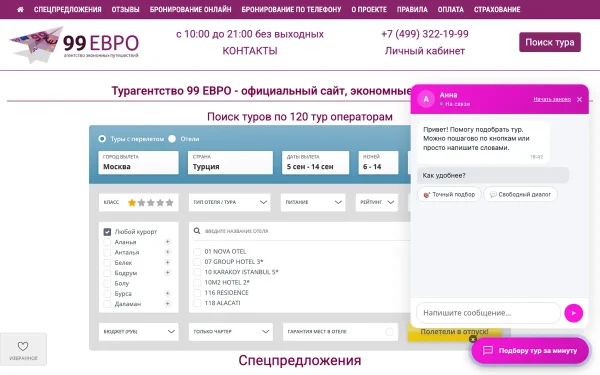Viewport: 600px width, 375px height.
Task: Expand the Аланья resort plus icon
Action: [x=168, y=242]
